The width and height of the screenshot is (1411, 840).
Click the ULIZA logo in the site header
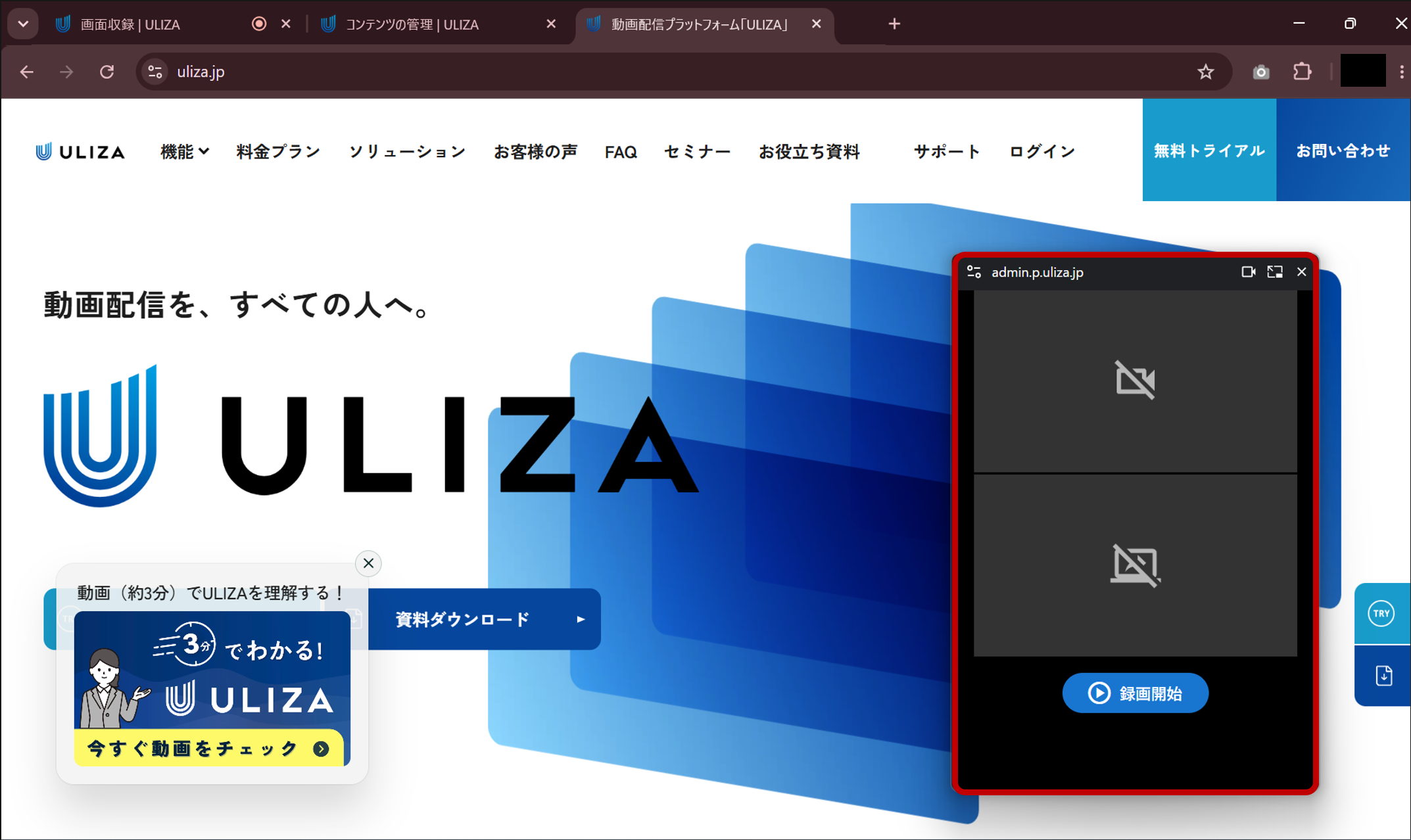(80, 152)
